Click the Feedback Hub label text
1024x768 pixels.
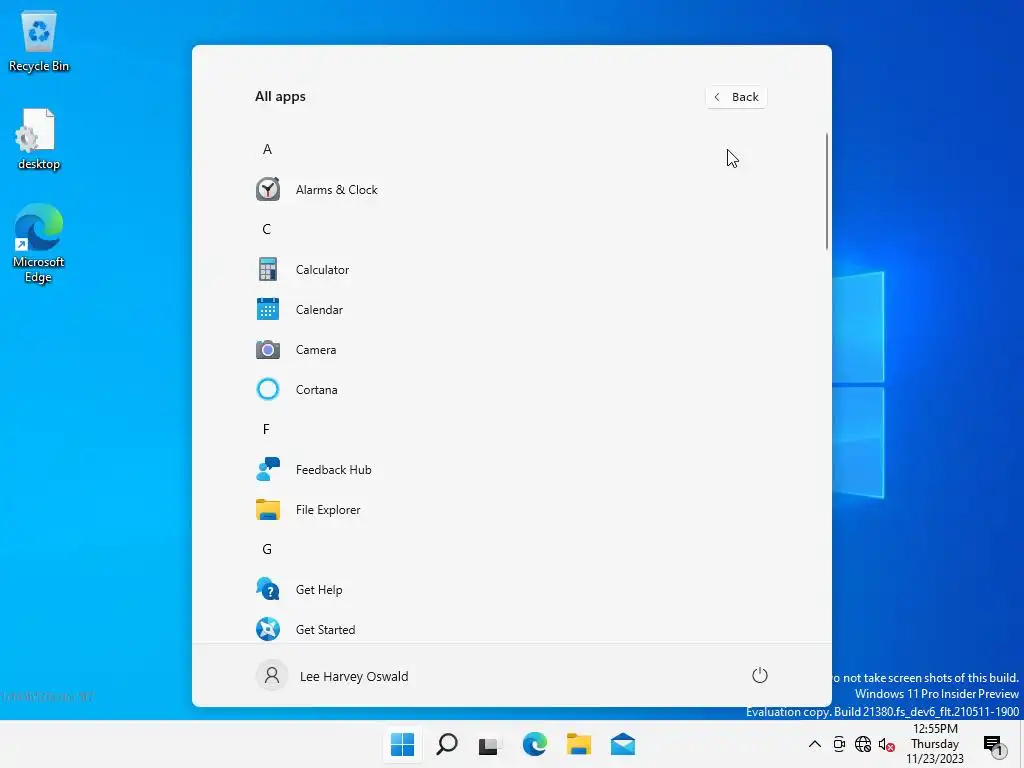(333, 470)
